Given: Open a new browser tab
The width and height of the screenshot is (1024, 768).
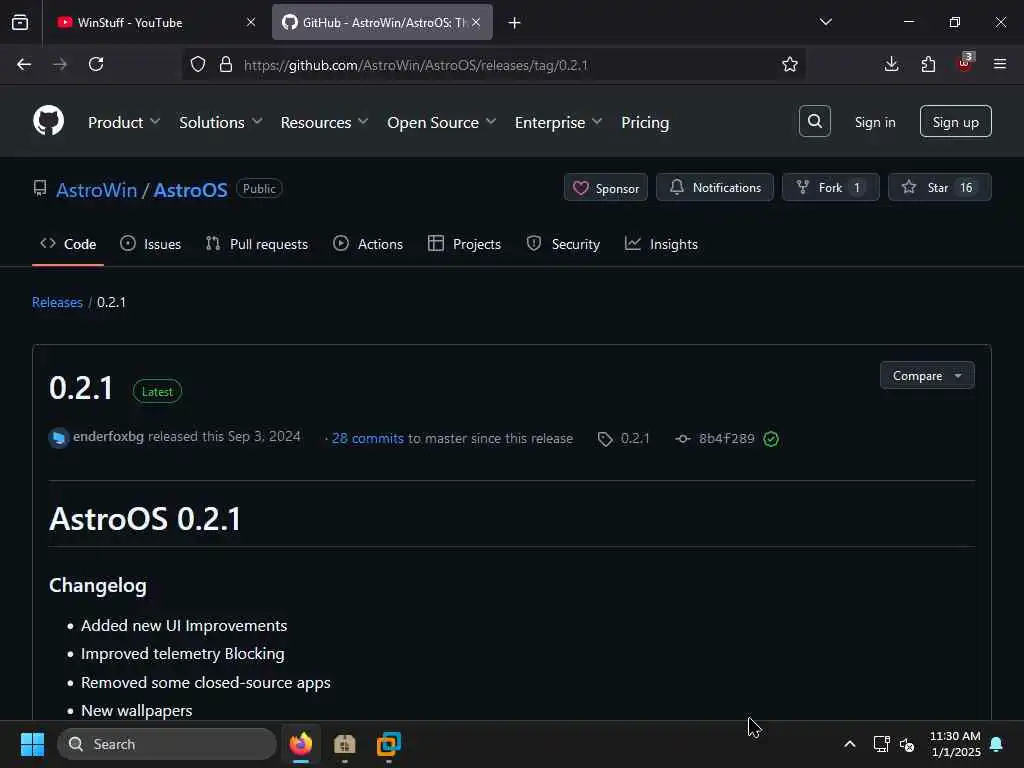Looking at the screenshot, I should [515, 23].
